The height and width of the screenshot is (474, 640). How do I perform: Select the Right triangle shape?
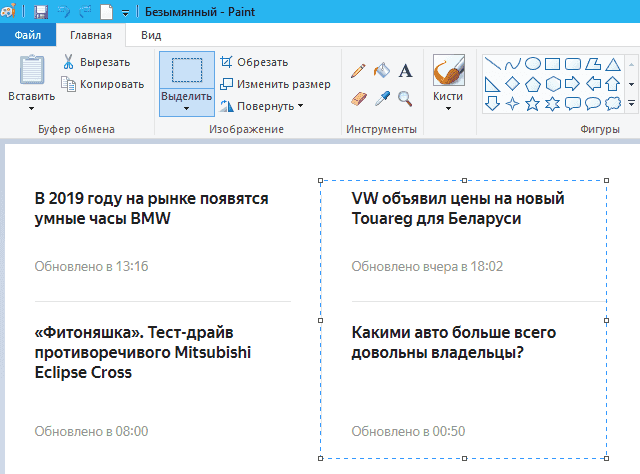[492, 84]
